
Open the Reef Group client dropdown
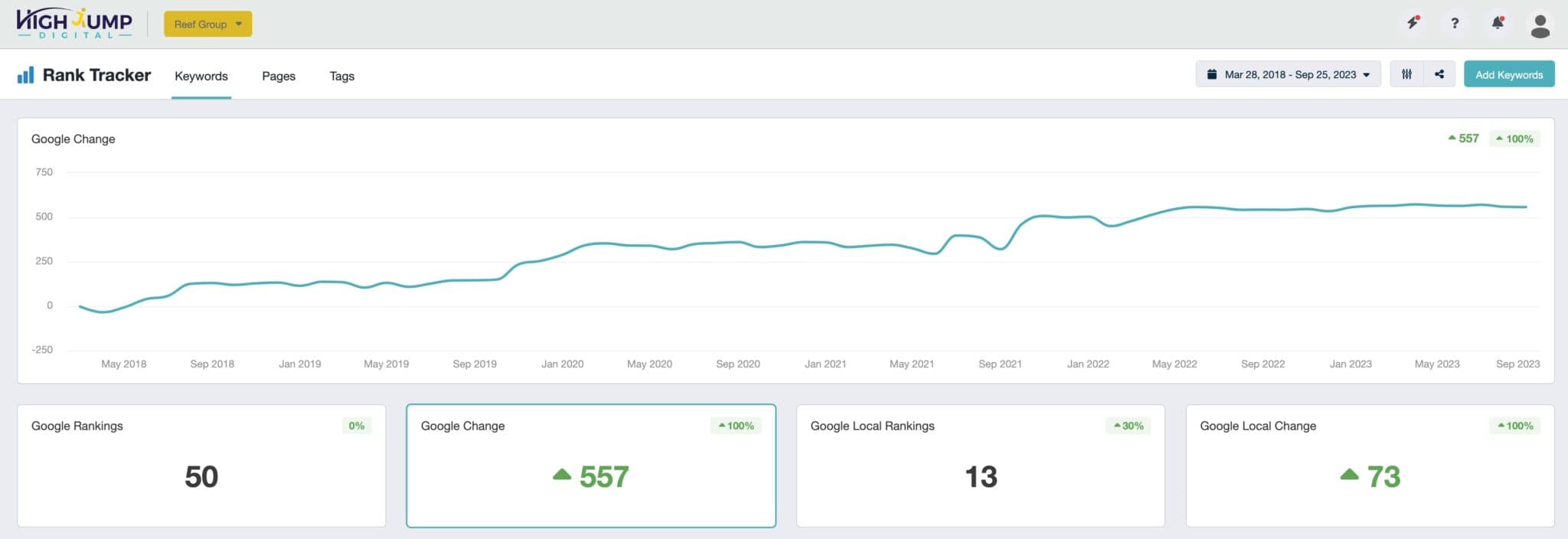(x=207, y=24)
